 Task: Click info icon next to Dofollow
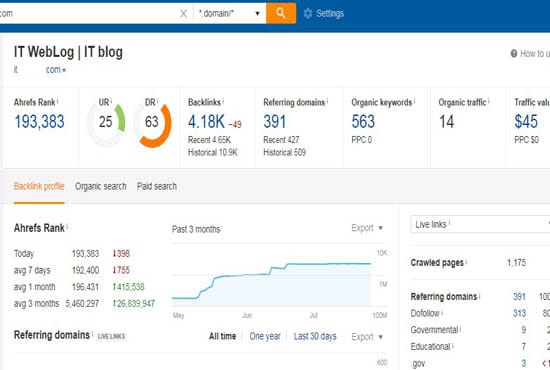pyautogui.click(x=442, y=312)
